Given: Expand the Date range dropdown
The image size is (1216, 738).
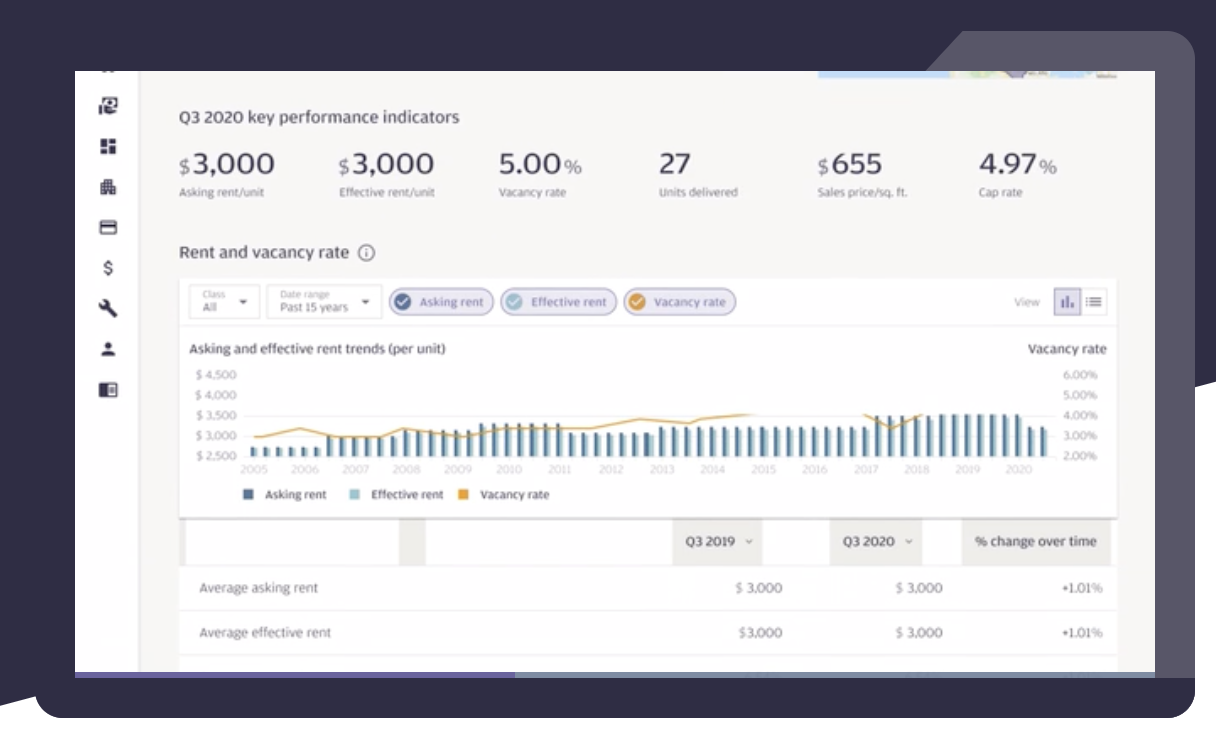Looking at the screenshot, I should (324, 302).
